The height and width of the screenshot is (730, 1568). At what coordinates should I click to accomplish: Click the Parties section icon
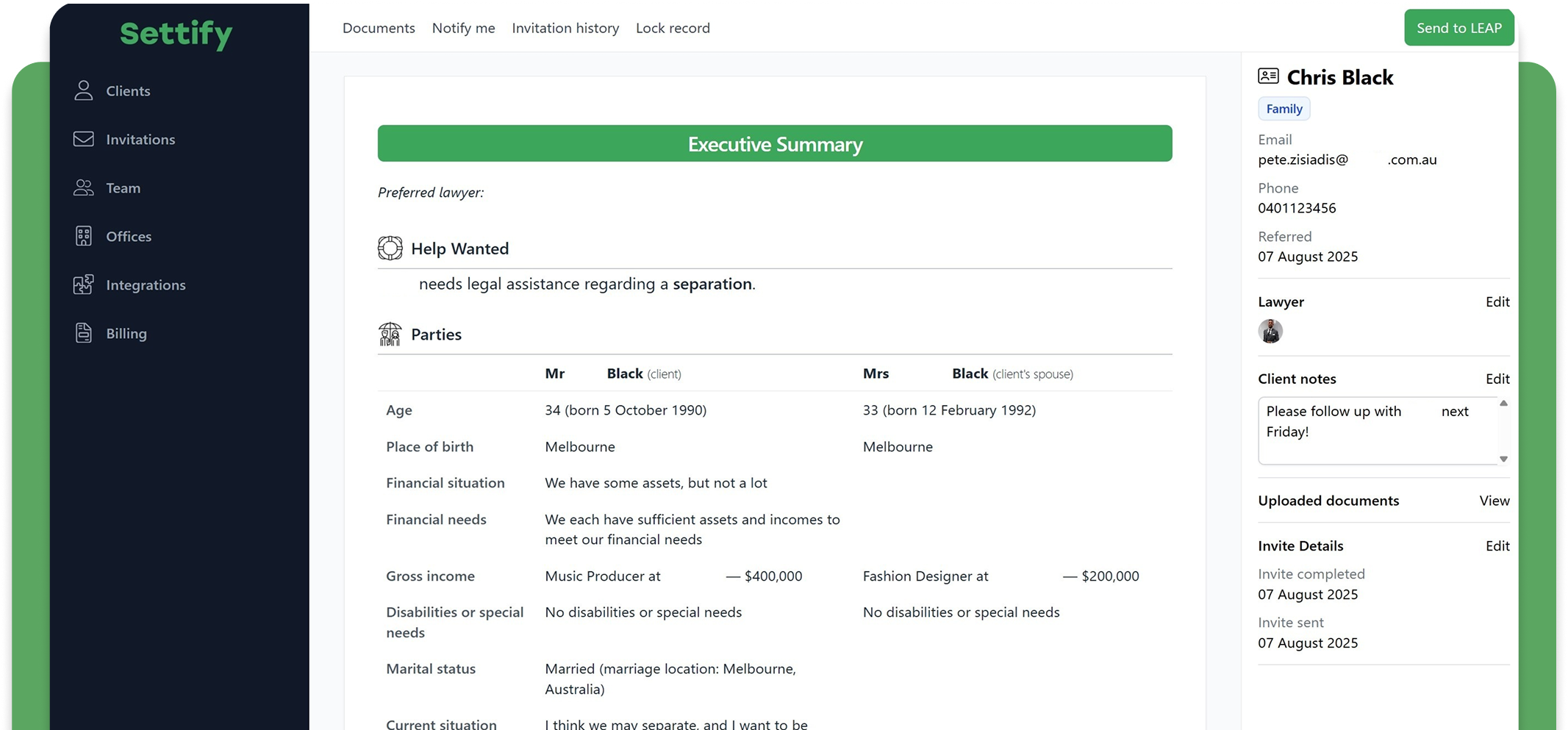coord(390,334)
